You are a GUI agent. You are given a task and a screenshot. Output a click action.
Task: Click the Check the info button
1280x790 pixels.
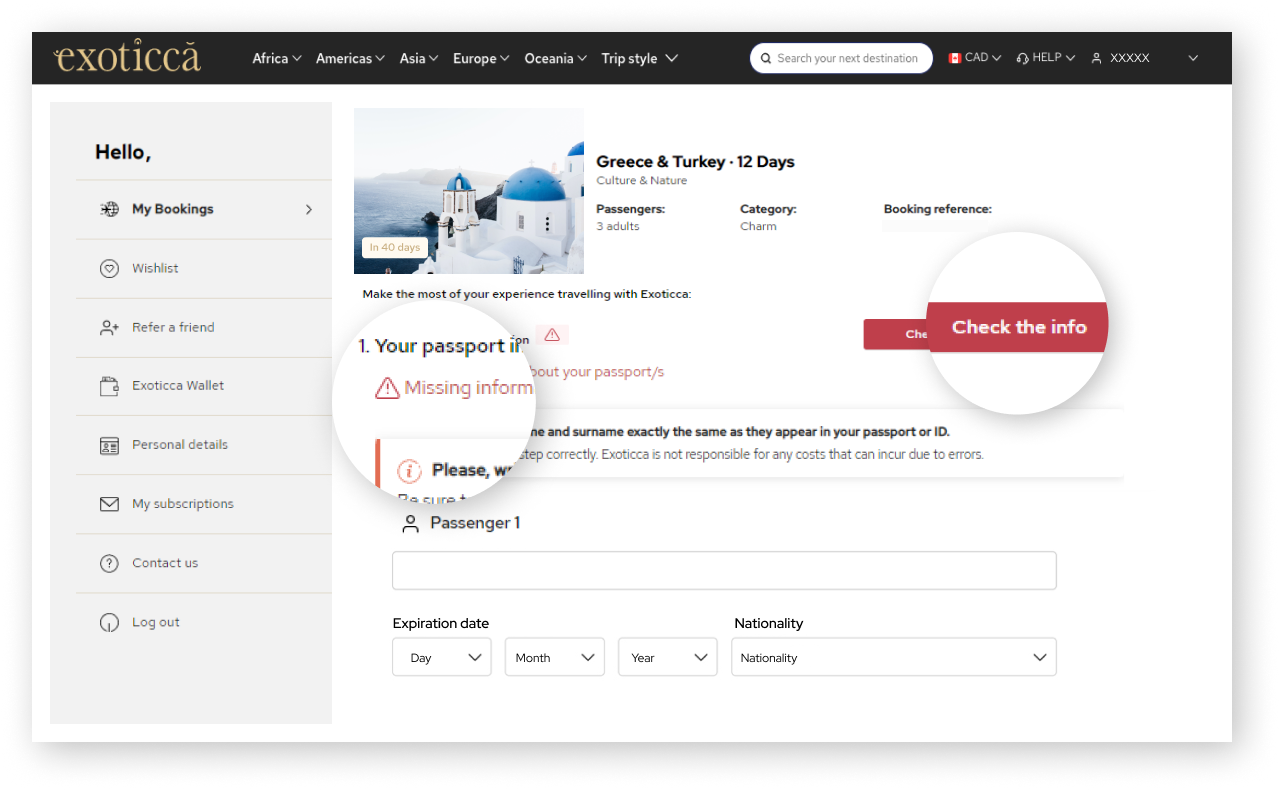coord(1018,327)
